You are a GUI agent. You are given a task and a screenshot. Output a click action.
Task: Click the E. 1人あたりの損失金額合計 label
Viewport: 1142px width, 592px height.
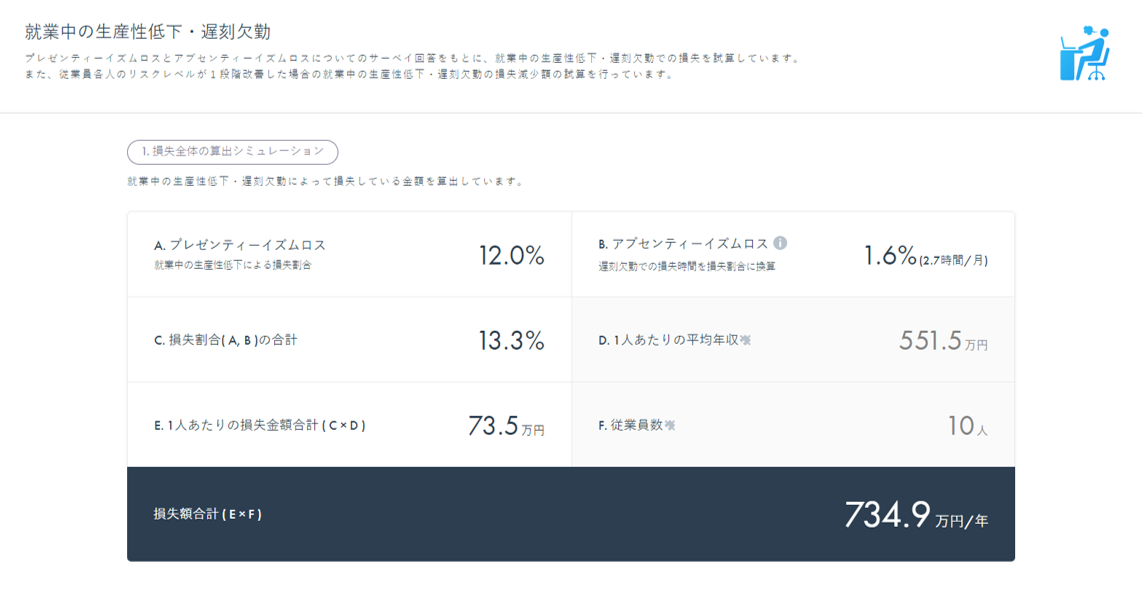click(260, 425)
